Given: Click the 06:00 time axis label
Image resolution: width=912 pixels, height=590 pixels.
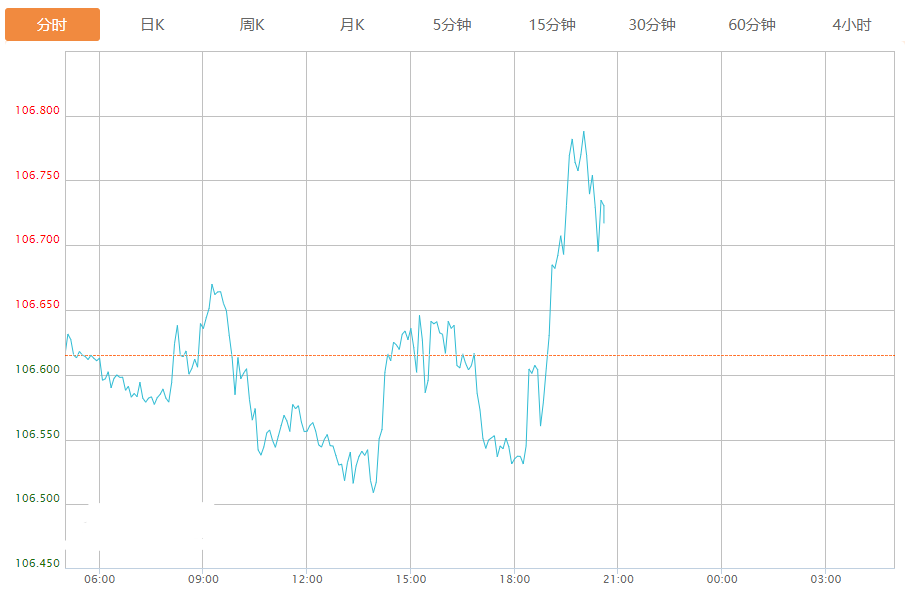Looking at the screenshot, I should [x=100, y=579].
